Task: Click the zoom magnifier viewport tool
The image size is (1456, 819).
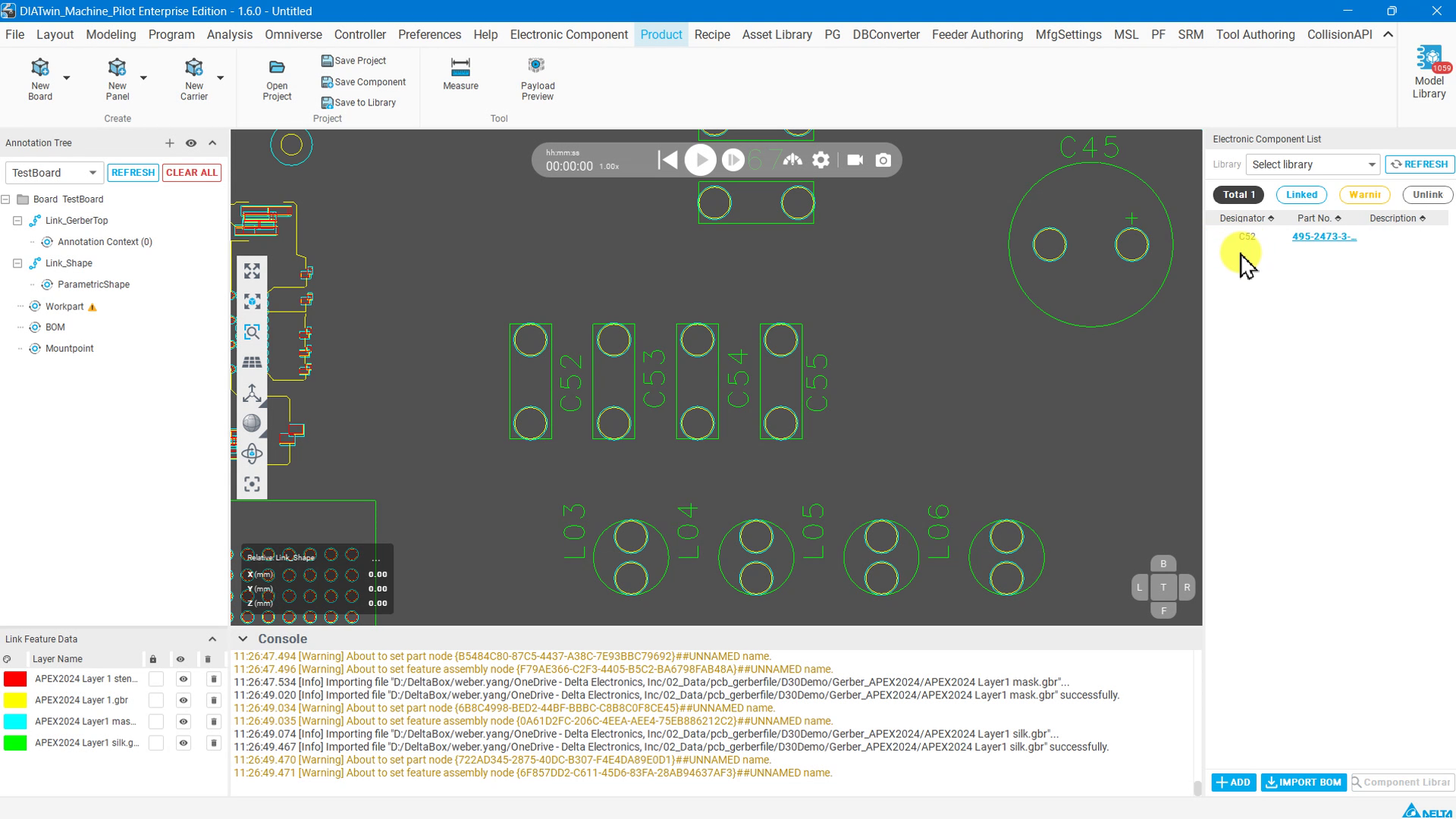Action: click(252, 332)
